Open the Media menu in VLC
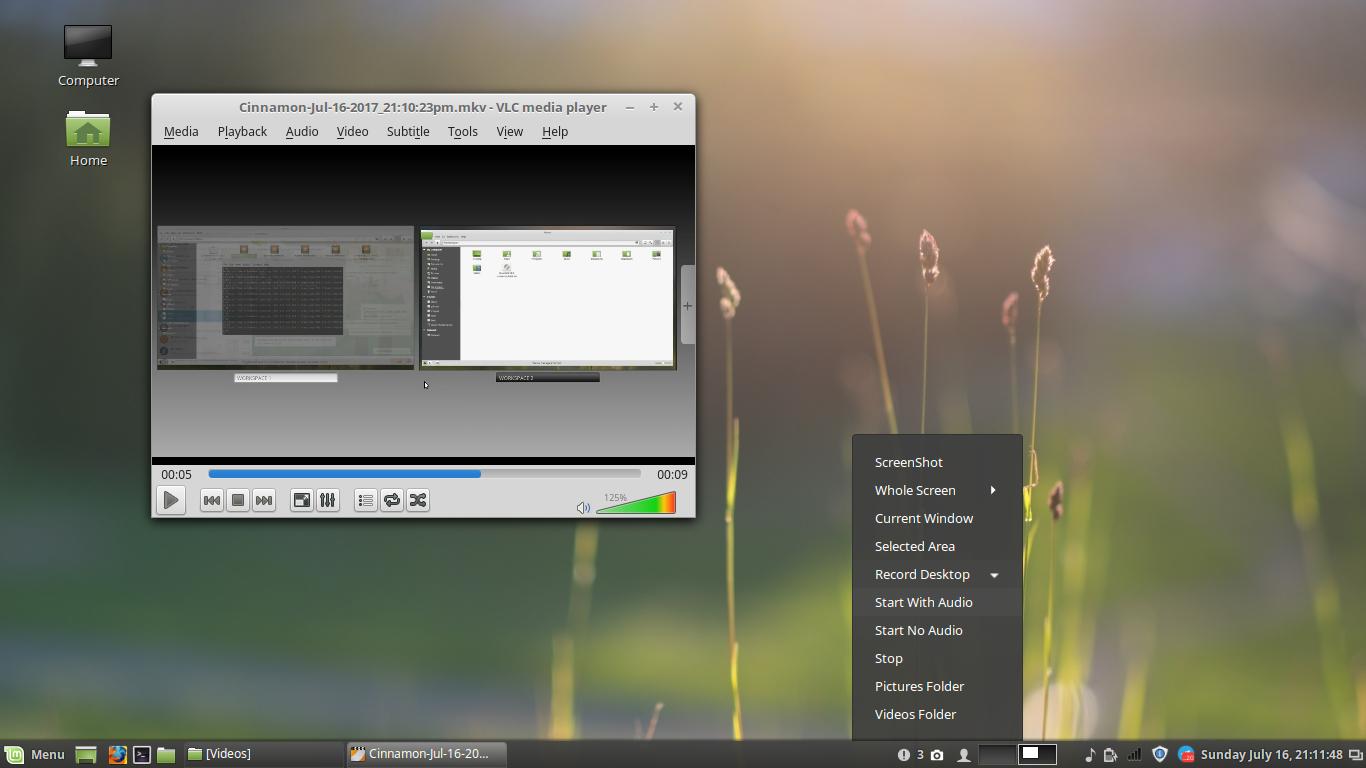The image size is (1366, 768). pyautogui.click(x=181, y=131)
